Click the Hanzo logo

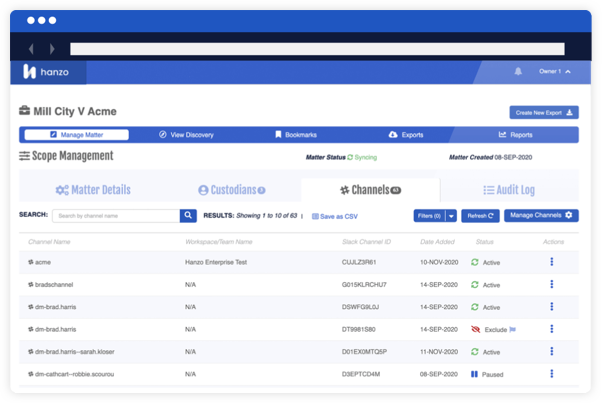[46, 72]
